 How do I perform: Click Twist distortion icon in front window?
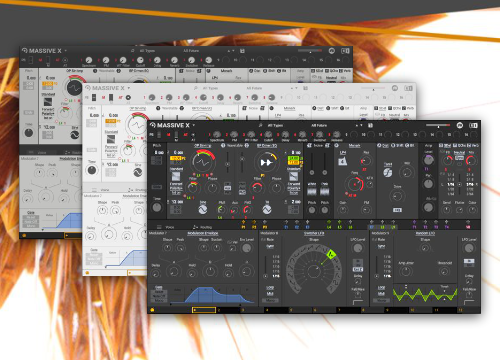coord(388,172)
